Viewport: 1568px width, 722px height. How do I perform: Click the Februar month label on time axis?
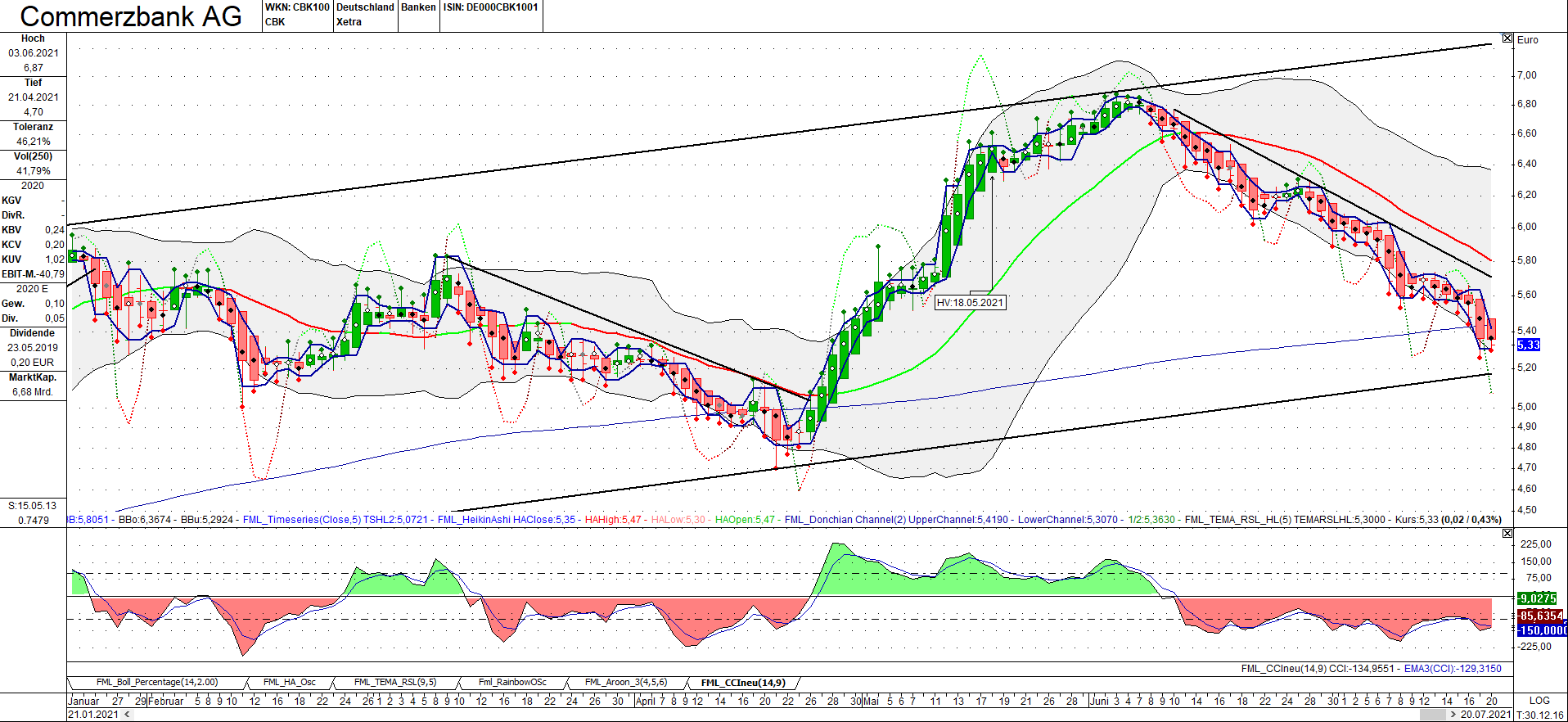tap(166, 701)
